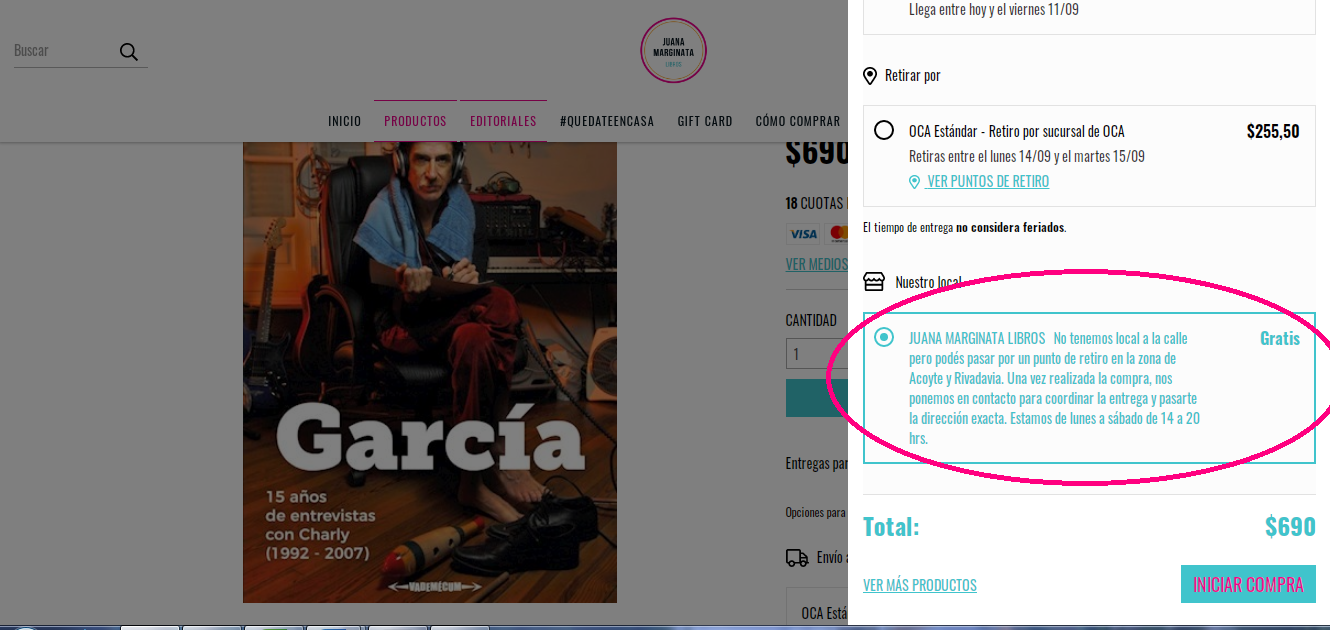Open the GIFT CARD menu item
The image size is (1330, 630).
pyautogui.click(x=705, y=121)
